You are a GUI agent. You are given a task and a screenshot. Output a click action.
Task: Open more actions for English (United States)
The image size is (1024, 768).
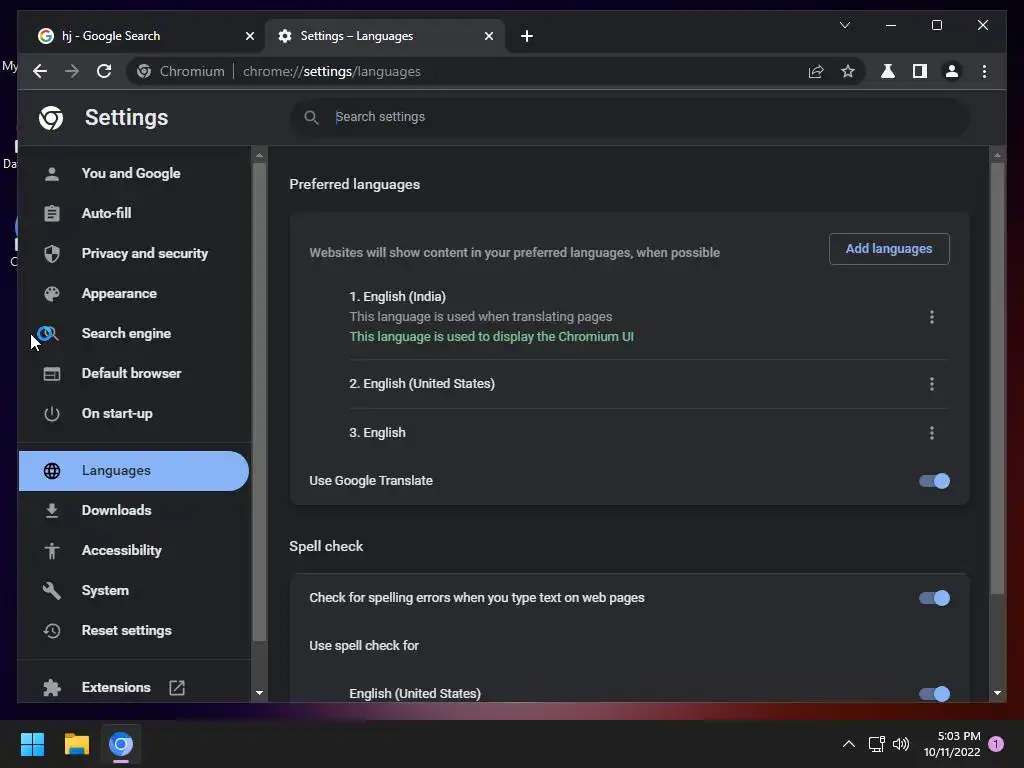coord(931,384)
